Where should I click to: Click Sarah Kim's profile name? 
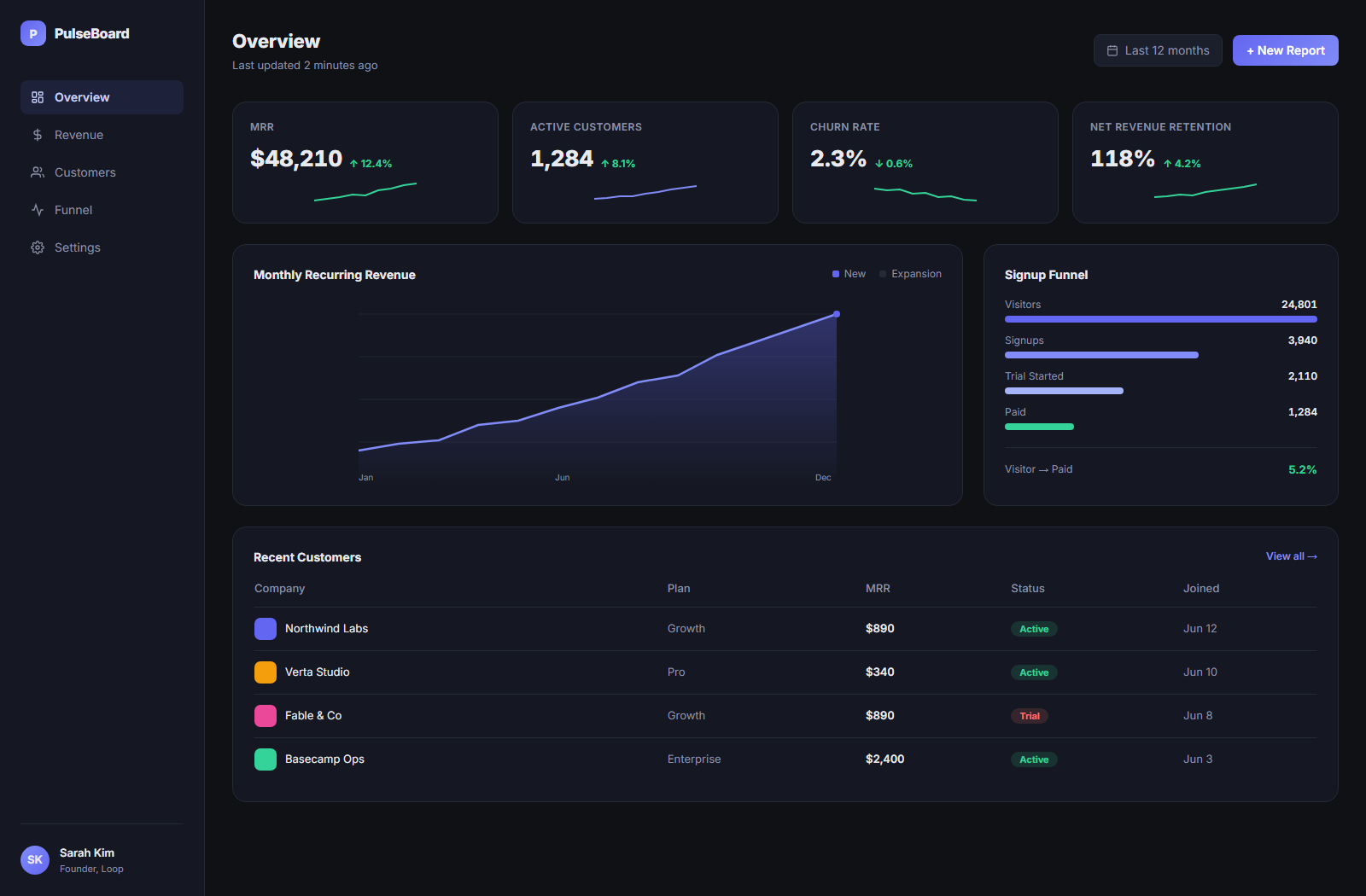click(x=87, y=852)
